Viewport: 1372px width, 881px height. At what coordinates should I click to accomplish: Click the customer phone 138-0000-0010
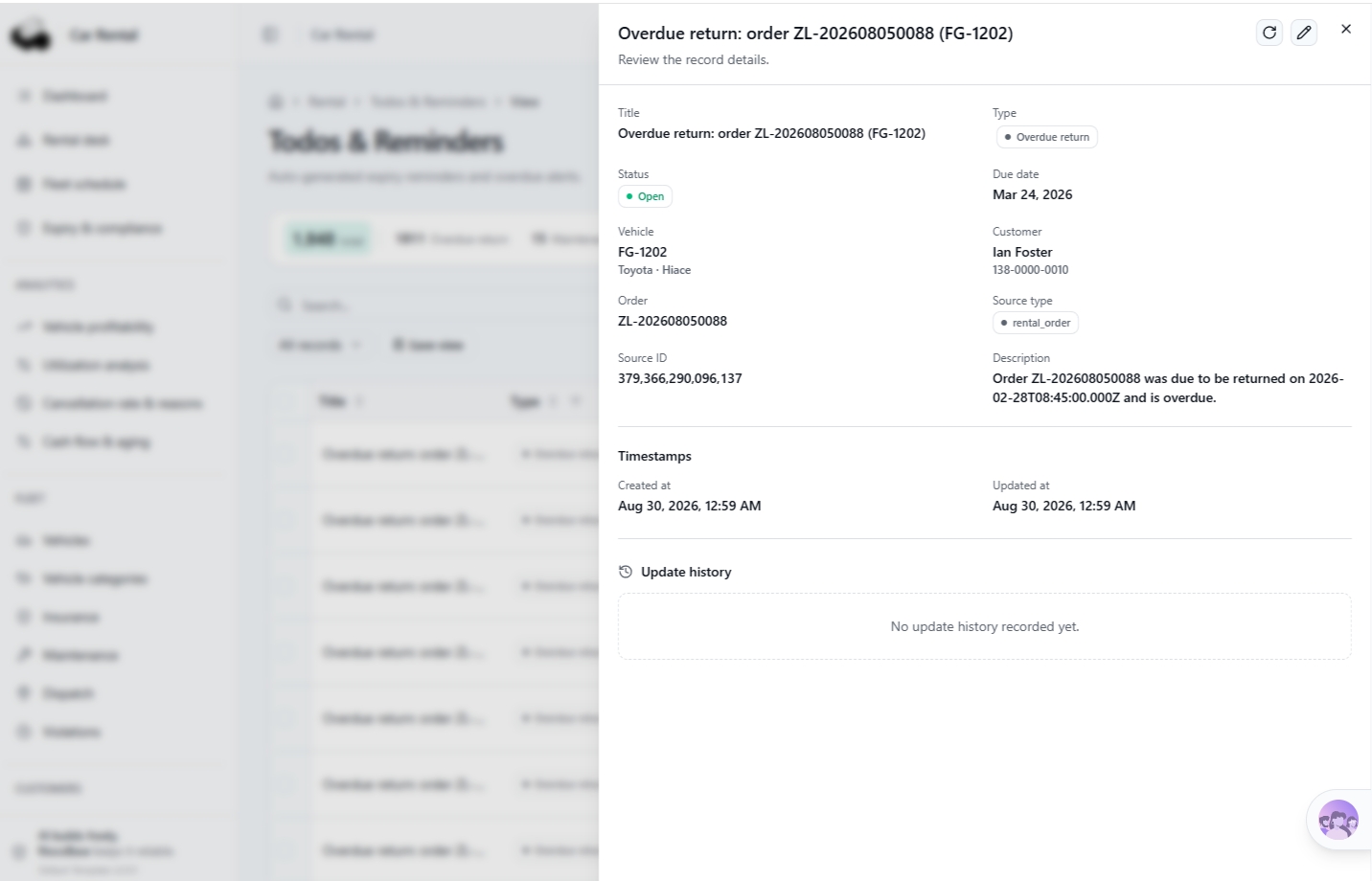click(1030, 270)
